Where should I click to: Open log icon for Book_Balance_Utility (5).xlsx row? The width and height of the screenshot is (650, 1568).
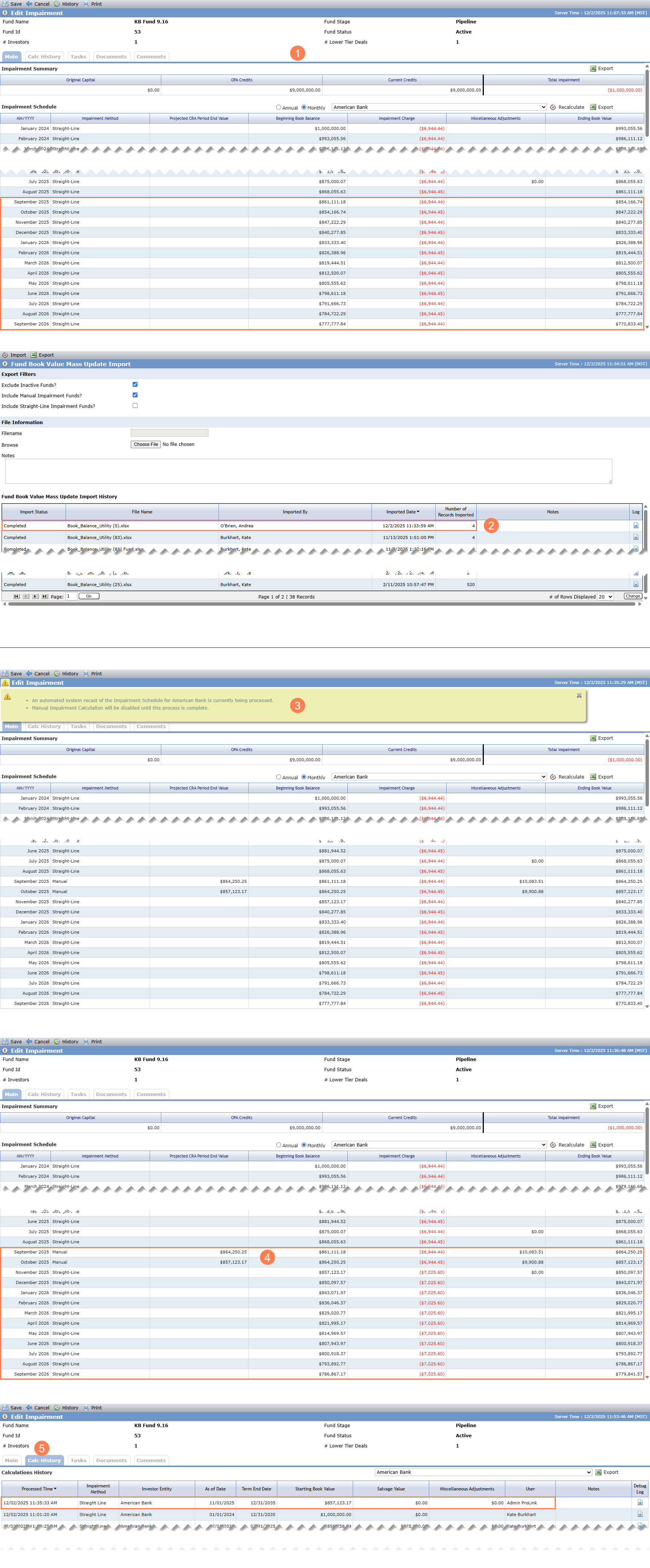636,525
